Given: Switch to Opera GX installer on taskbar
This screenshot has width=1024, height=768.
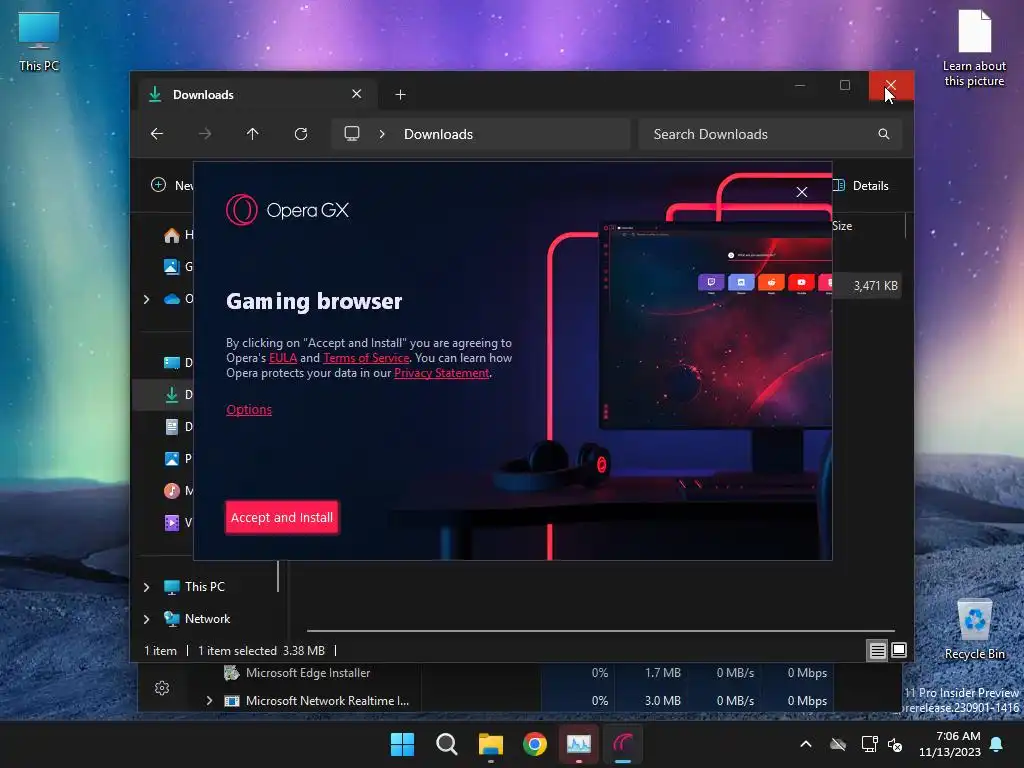Looking at the screenshot, I should pos(623,744).
